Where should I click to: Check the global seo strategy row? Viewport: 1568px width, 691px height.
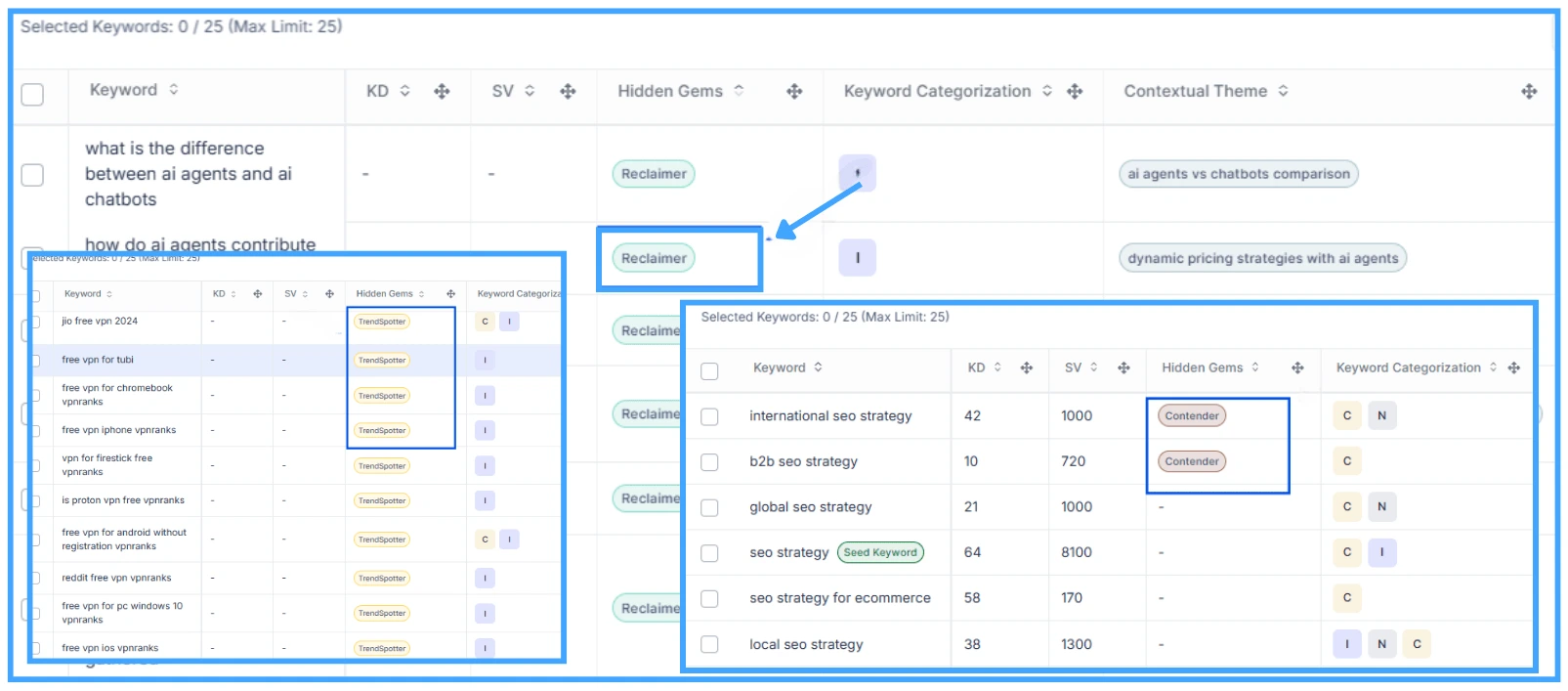[x=710, y=508]
